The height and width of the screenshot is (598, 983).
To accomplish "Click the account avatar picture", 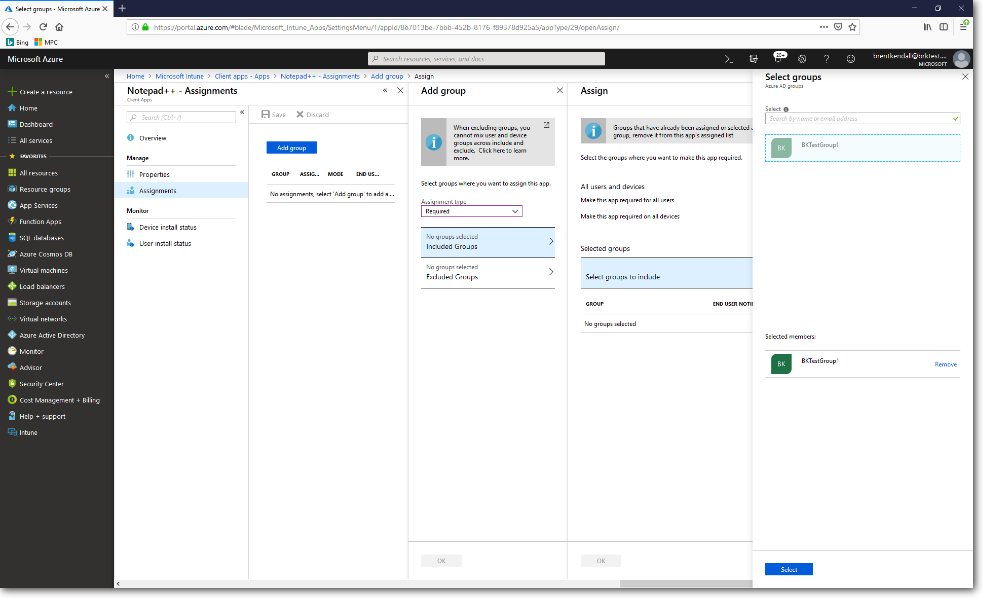I will [961, 59].
